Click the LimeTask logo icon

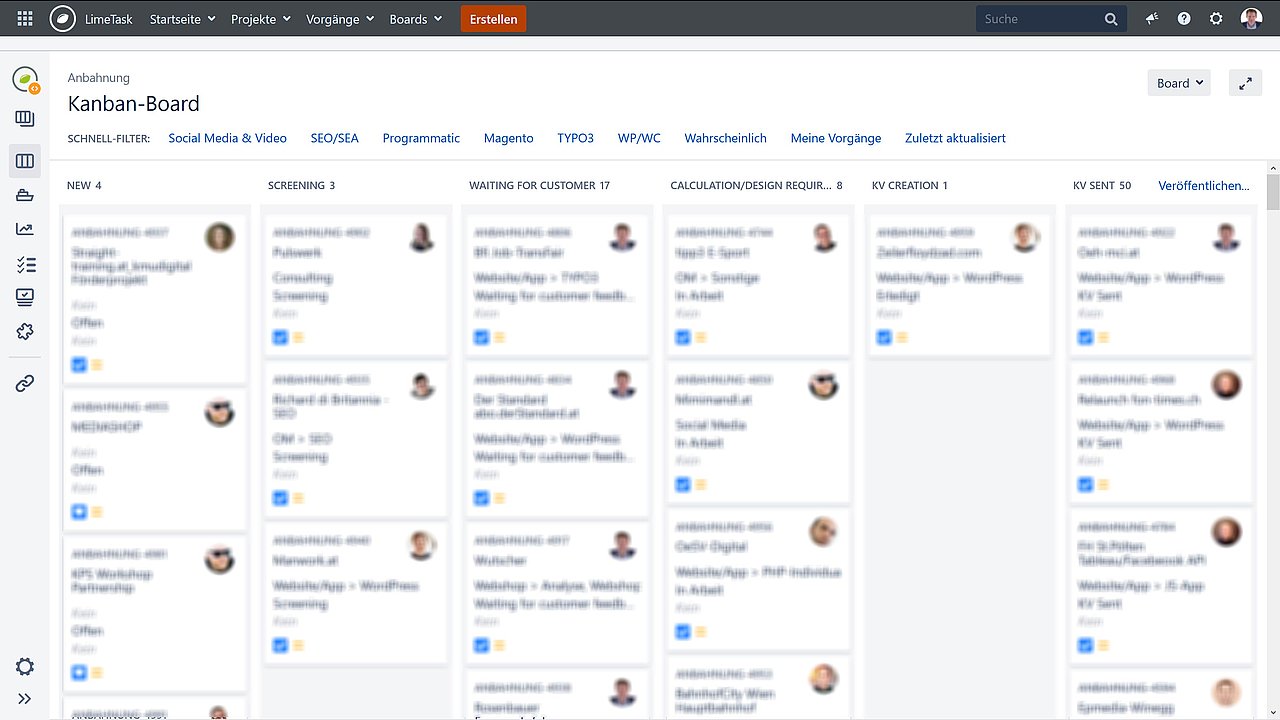click(63, 19)
